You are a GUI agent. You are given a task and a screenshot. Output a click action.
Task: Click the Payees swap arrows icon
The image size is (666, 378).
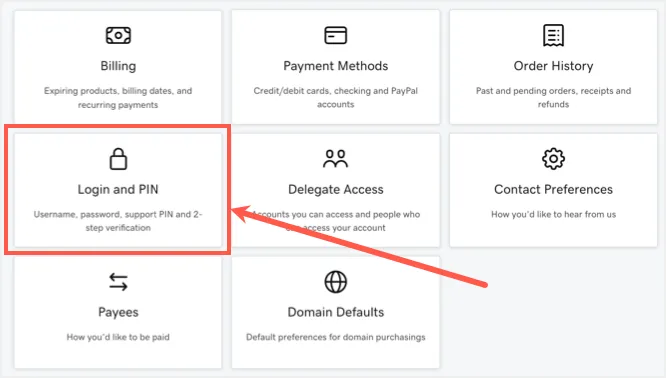point(118,282)
